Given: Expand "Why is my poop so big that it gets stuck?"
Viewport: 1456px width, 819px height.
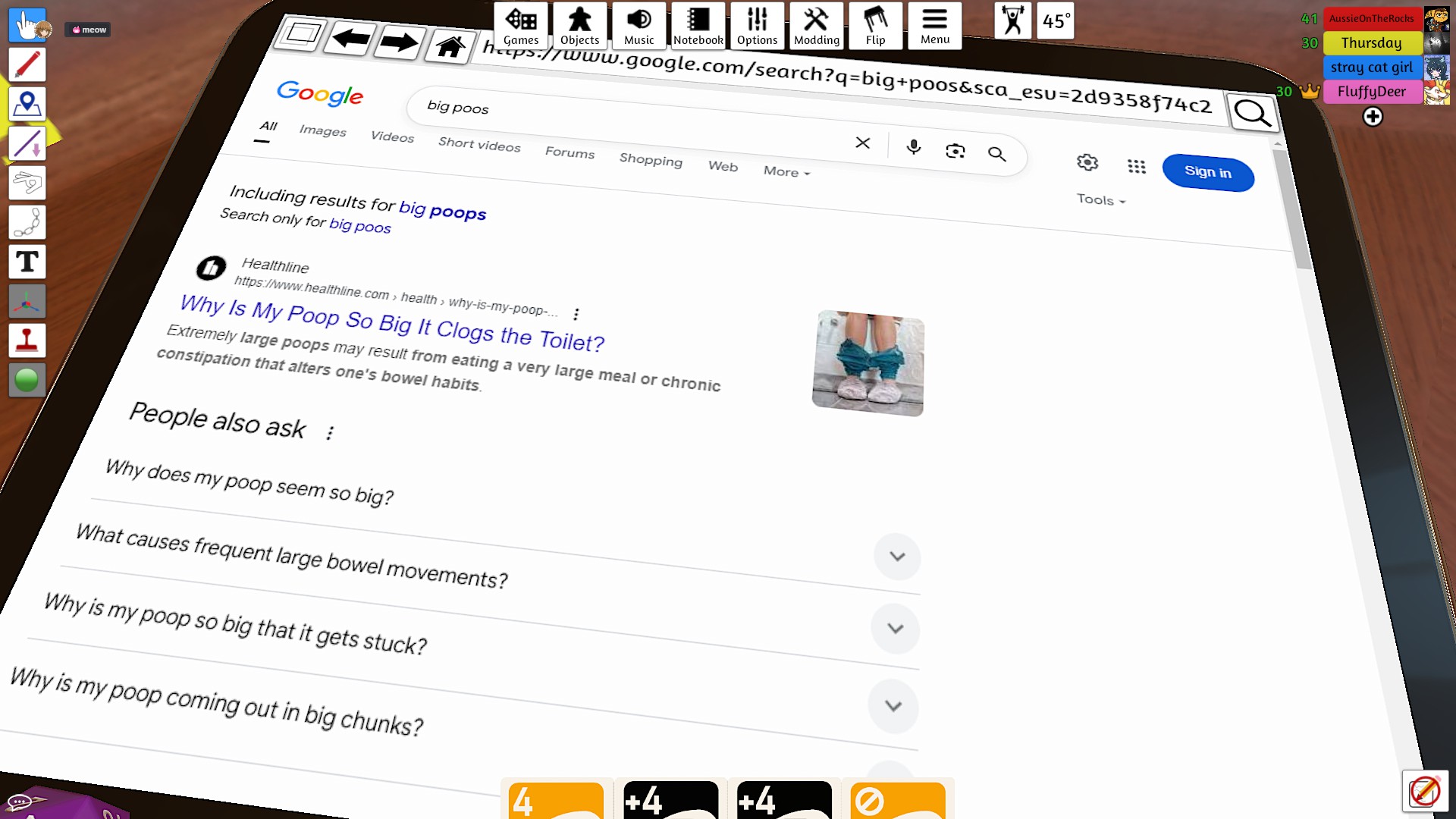Looking at the screenshot, I should (x=896, y=629).
